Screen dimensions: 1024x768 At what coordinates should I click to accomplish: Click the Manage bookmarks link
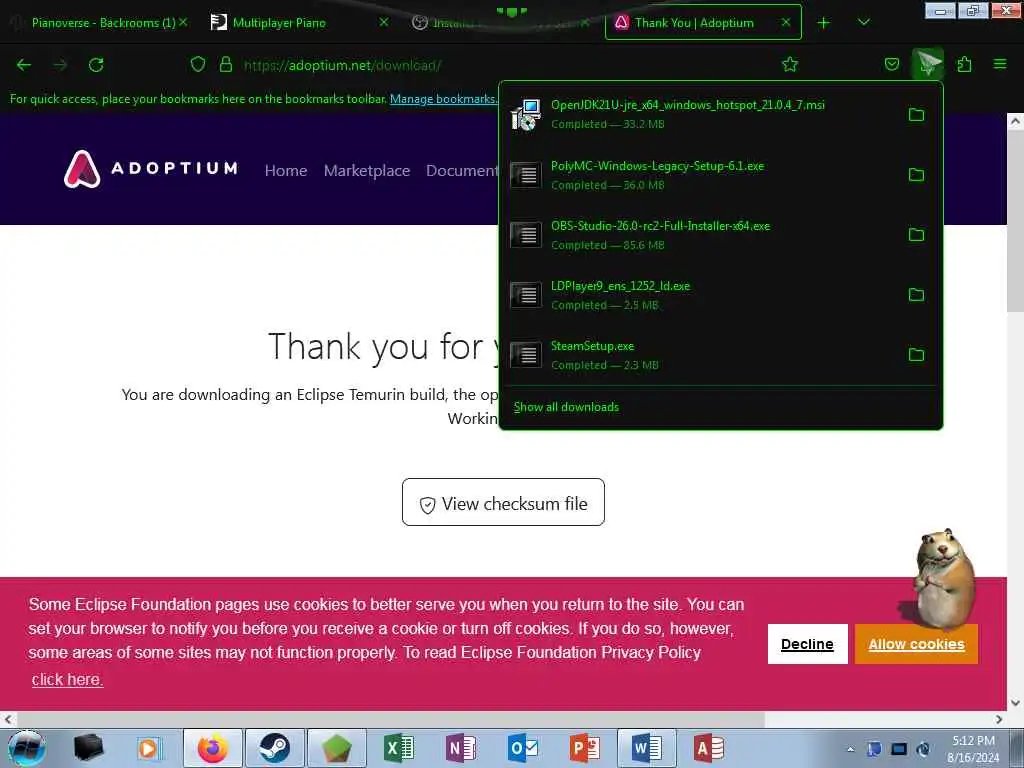coord(443,99)
